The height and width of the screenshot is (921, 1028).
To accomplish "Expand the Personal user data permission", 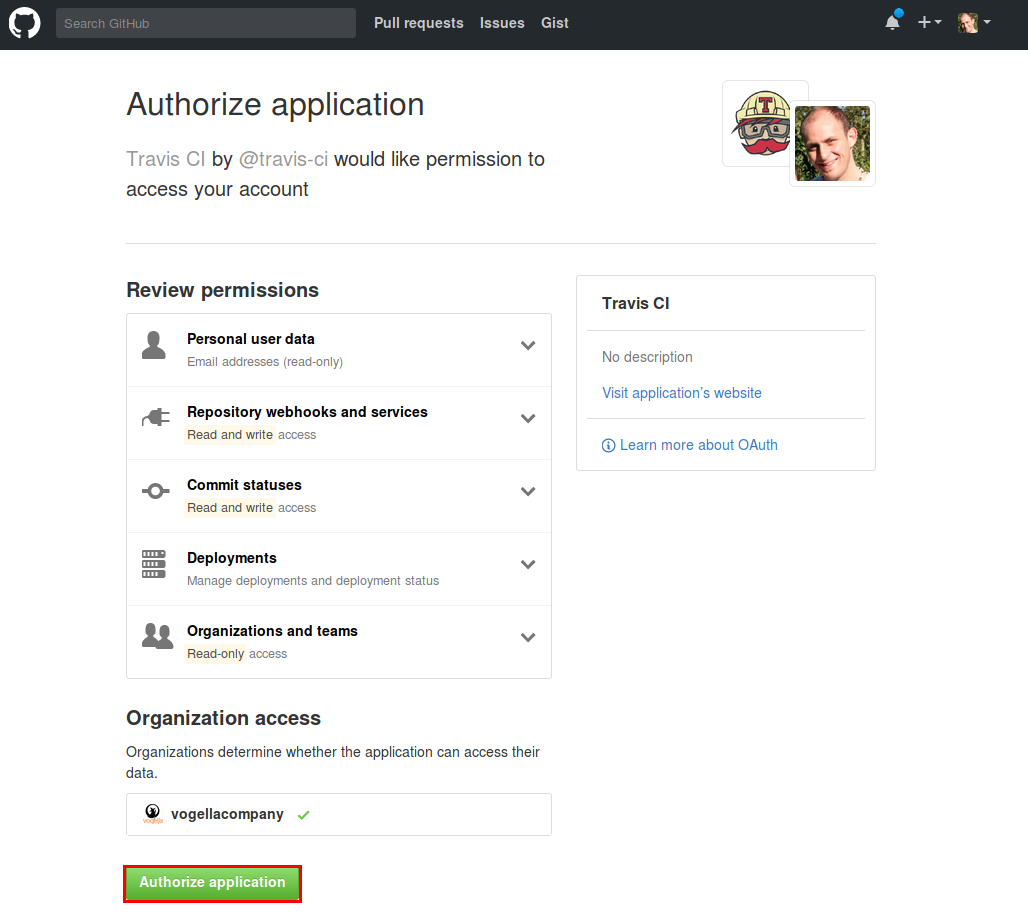I will click(x=528, y=346).
